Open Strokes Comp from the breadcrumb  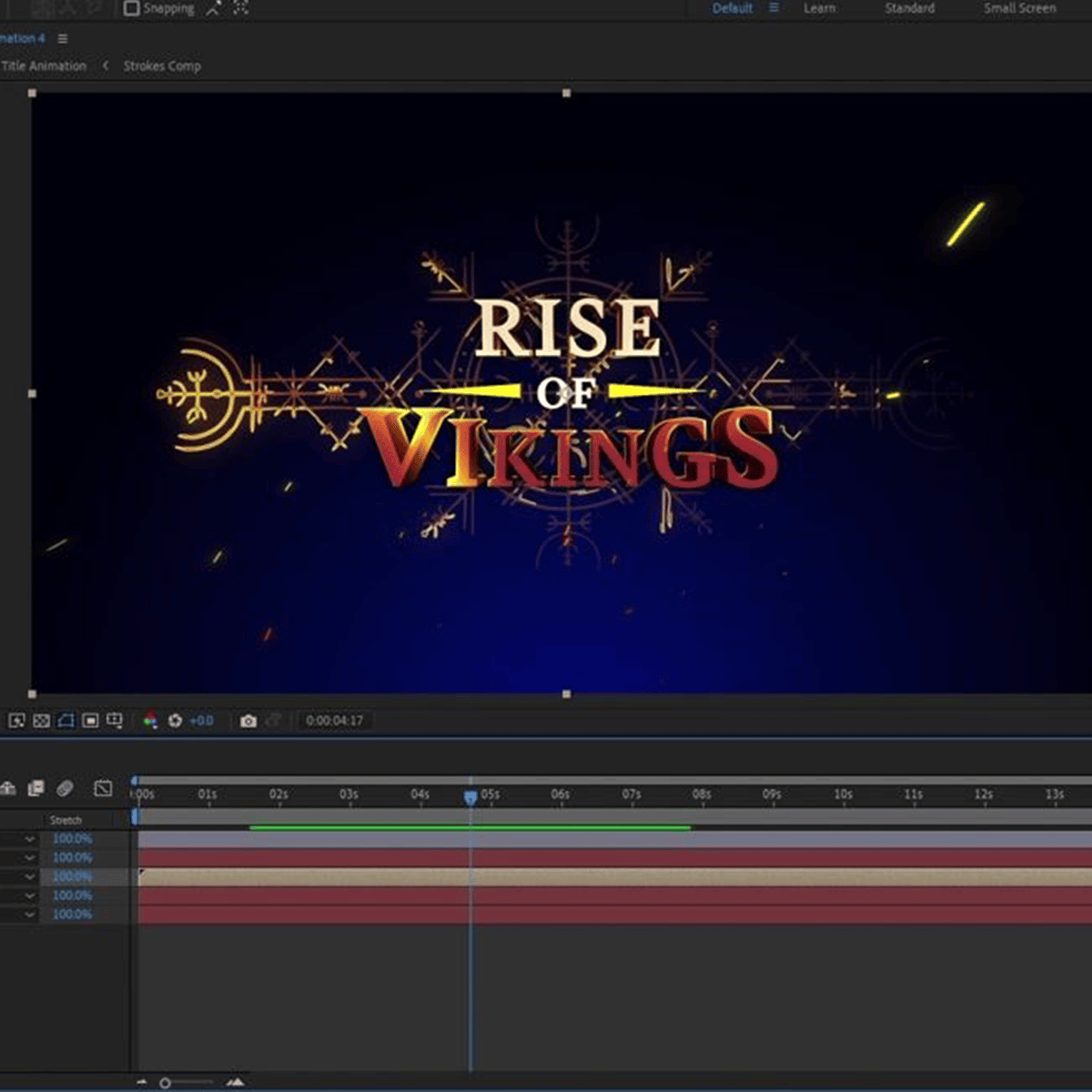pyautogui.click(x=162, y=66)
